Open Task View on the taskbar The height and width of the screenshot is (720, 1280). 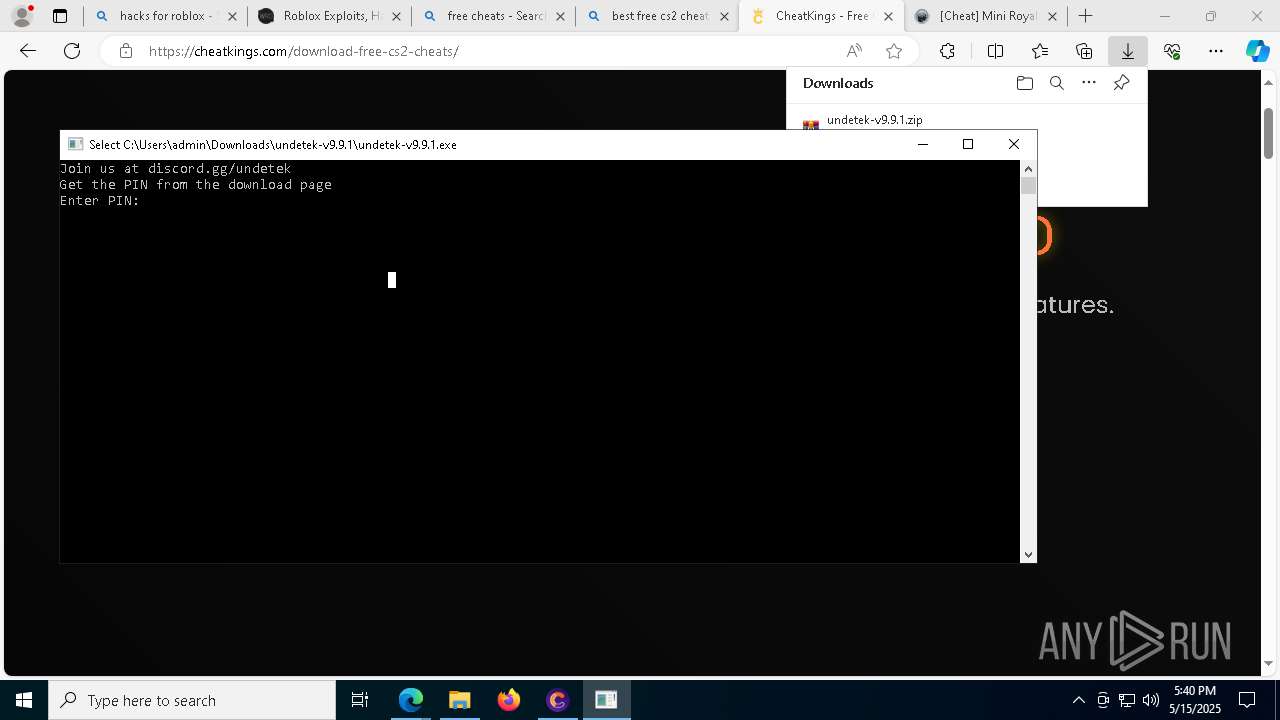(360, 700)
